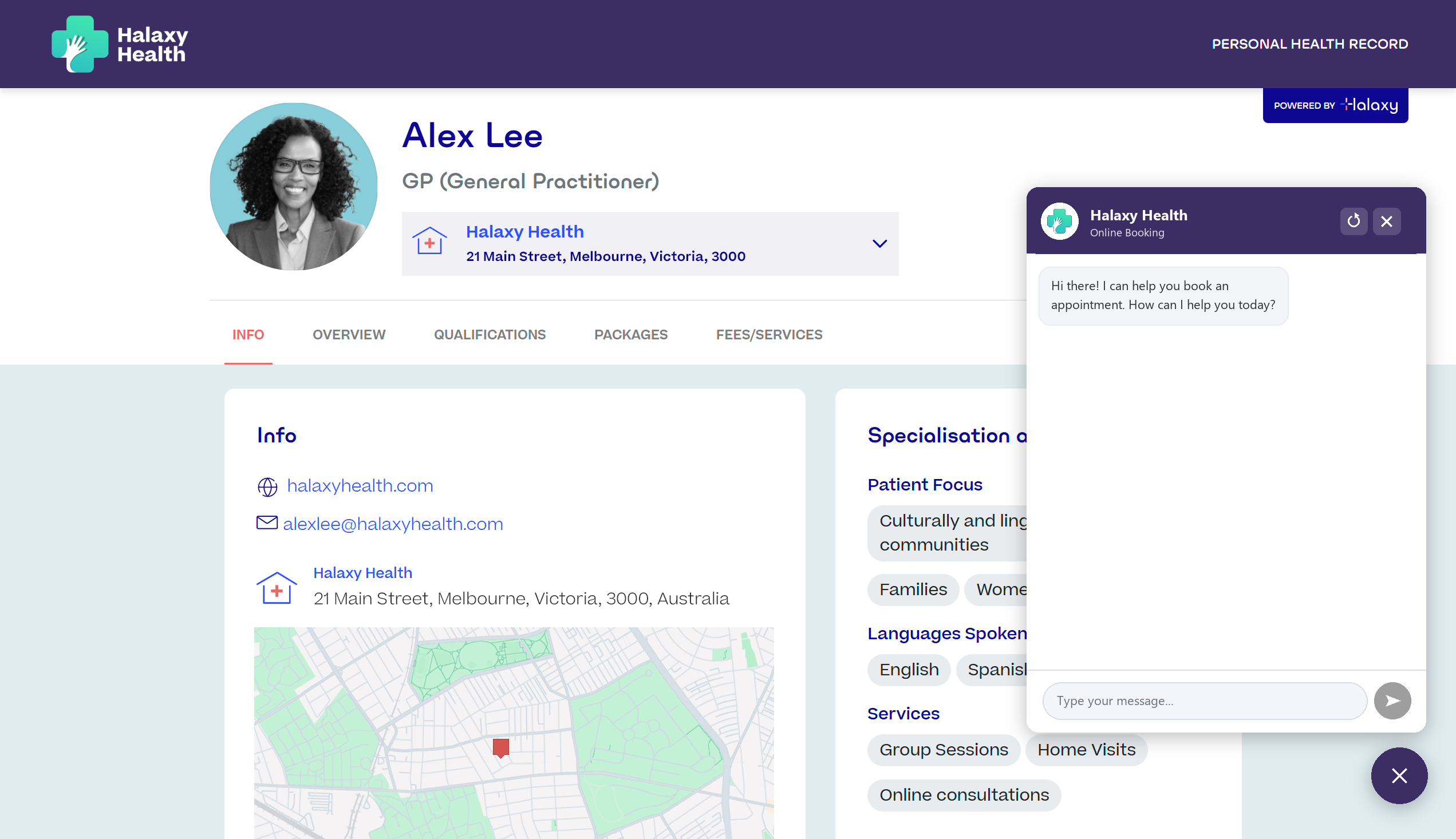Expand the clinic location dropdown chevron
Screen dimensions: 1456x839
tap(879, 244)
